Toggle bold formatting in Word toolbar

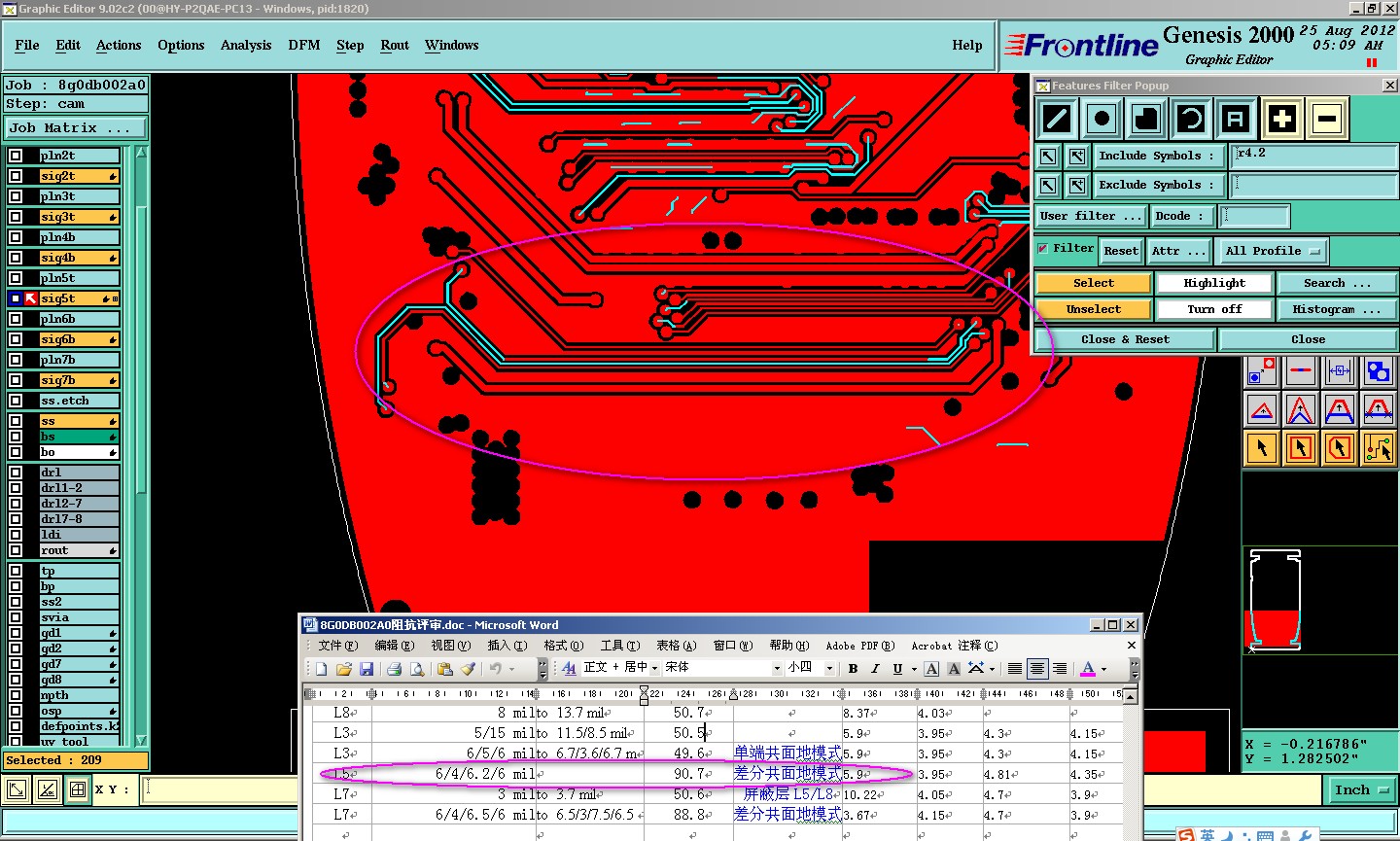(x=853, y=669)
